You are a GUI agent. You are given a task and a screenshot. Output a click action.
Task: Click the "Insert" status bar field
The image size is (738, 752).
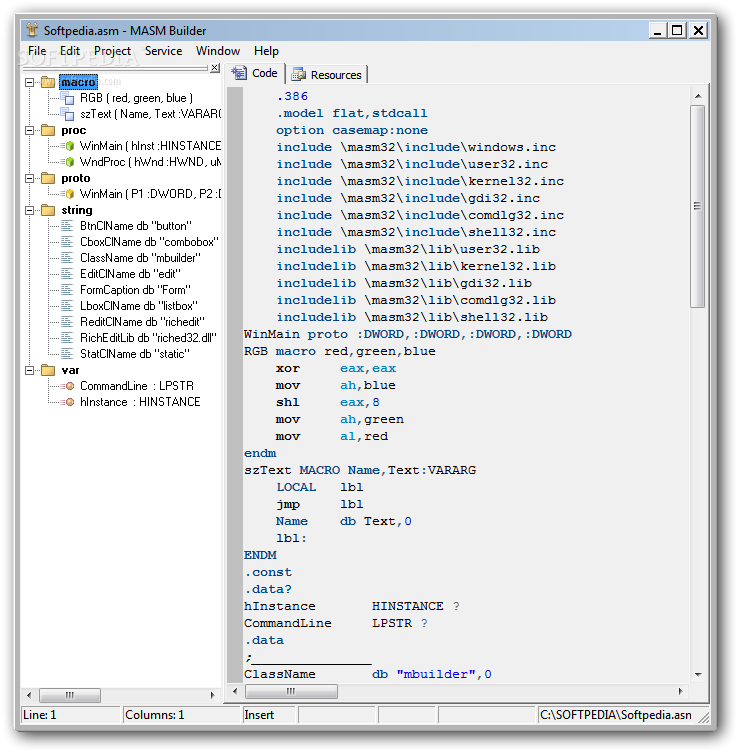click(269, 715)
